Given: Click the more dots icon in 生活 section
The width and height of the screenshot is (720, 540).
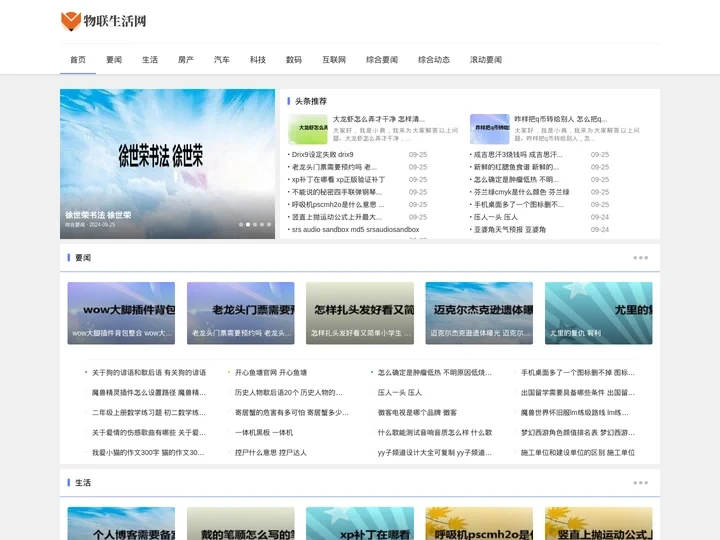Looking at the screenshot, I should click(641, 483).
